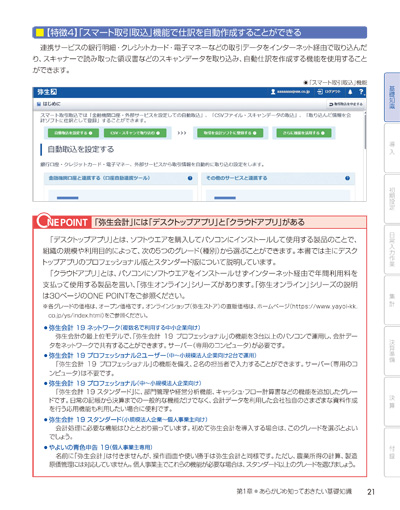Click the 取引取込を中止する button
Viewport: 400px width, 510px height.
345,104
